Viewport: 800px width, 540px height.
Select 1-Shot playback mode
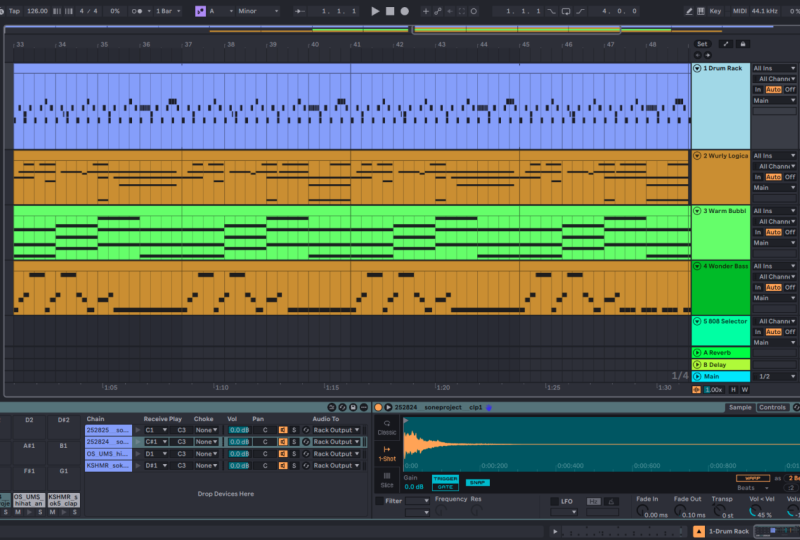[387, 454]
